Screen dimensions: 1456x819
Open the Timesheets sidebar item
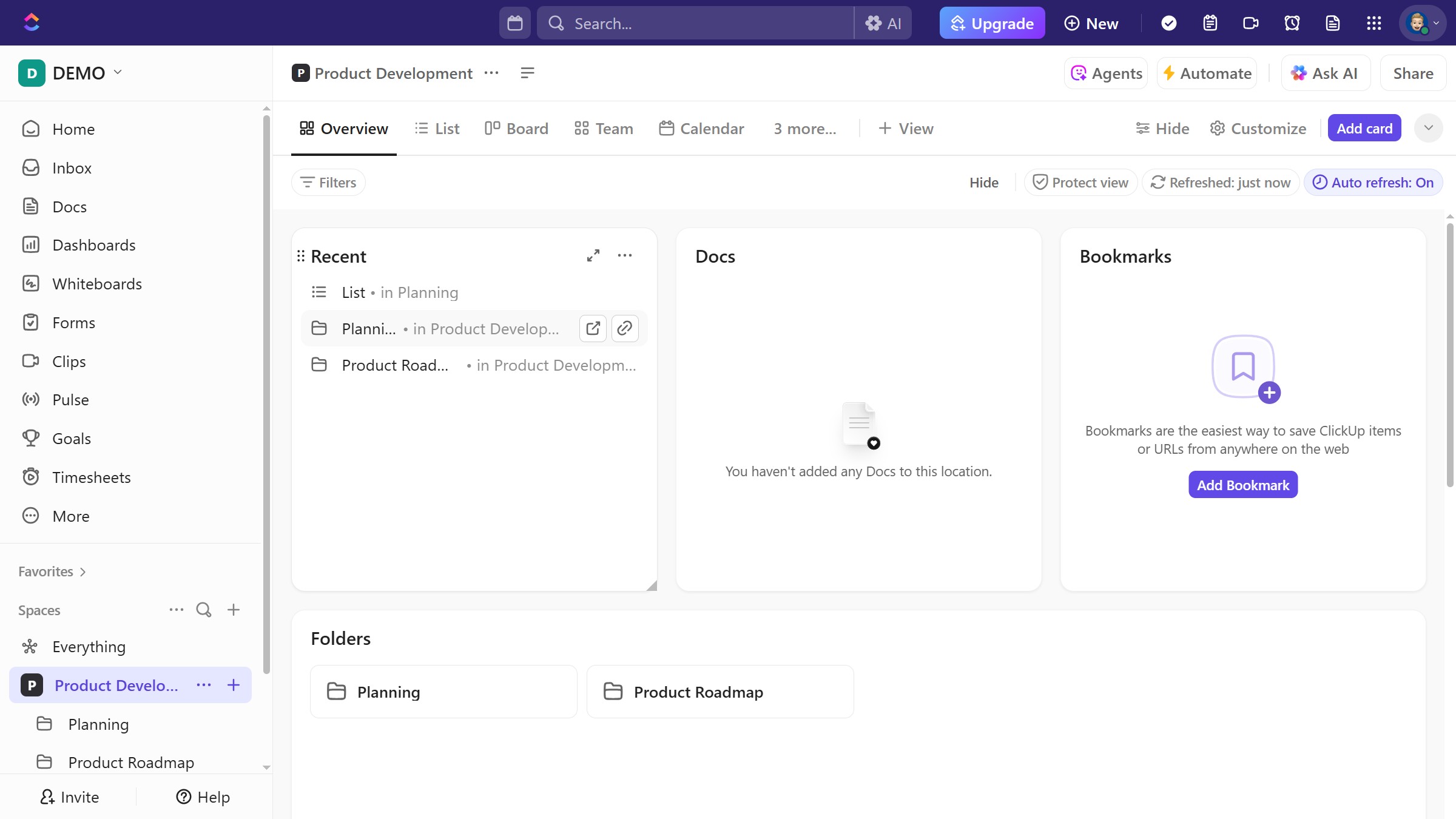click(92, 477)
